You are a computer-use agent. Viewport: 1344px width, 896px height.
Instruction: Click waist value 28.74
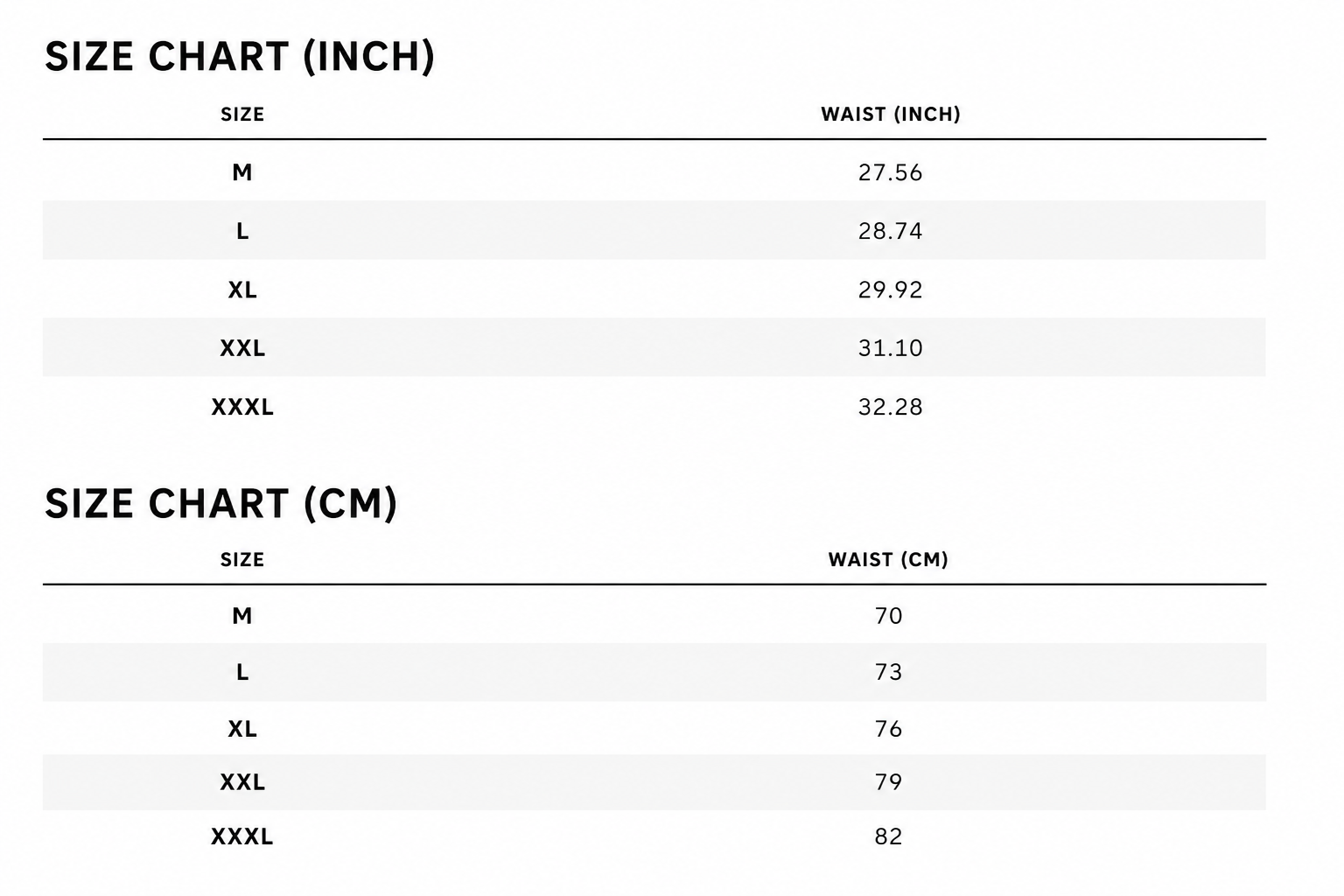pyautogui.click(x=890, y=231)
